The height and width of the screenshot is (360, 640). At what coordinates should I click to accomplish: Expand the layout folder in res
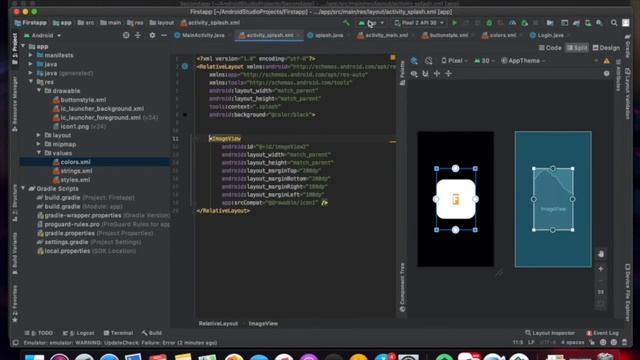coord(39,135)
